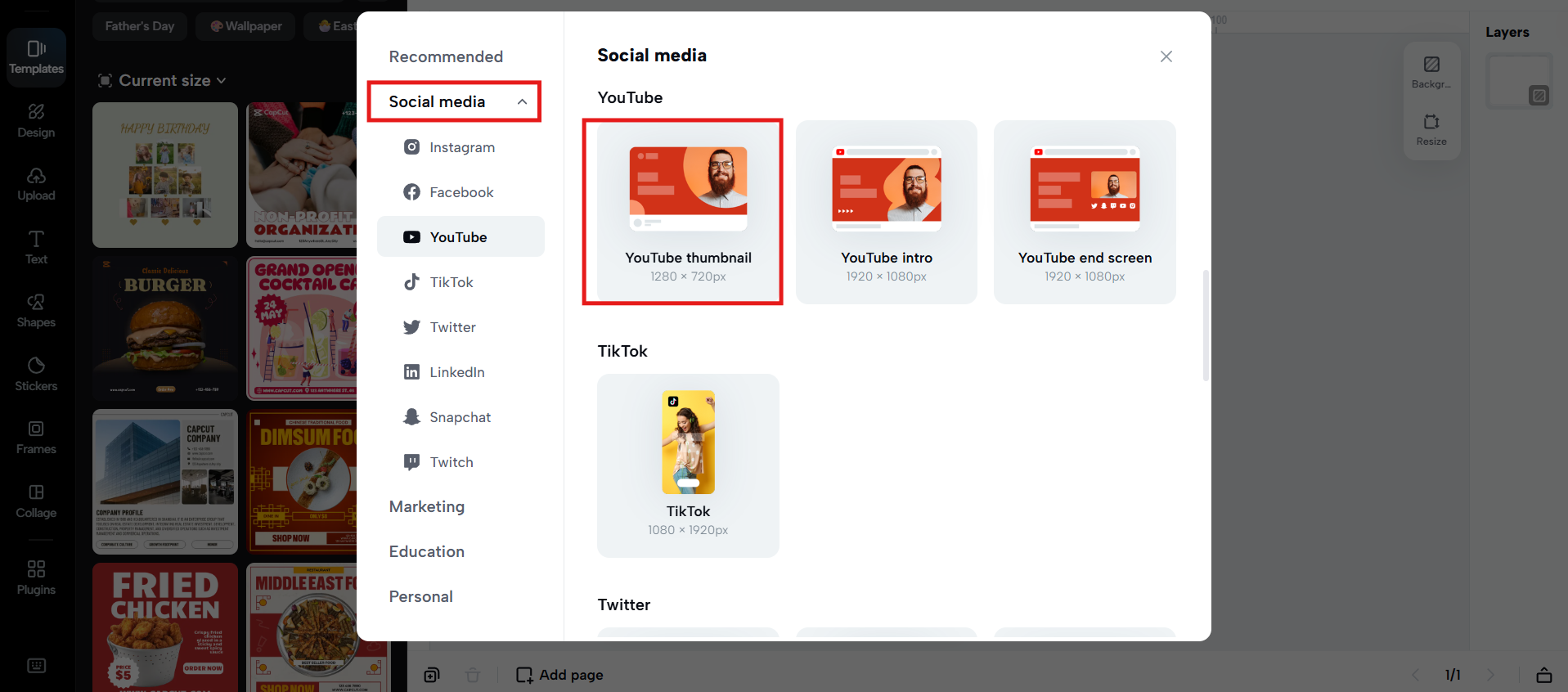Select Twitter in social media list

461,327
